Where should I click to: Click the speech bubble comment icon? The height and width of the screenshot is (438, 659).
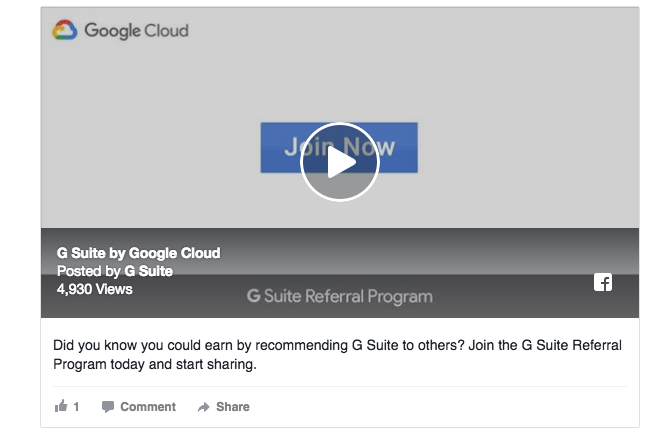[108, 406]
